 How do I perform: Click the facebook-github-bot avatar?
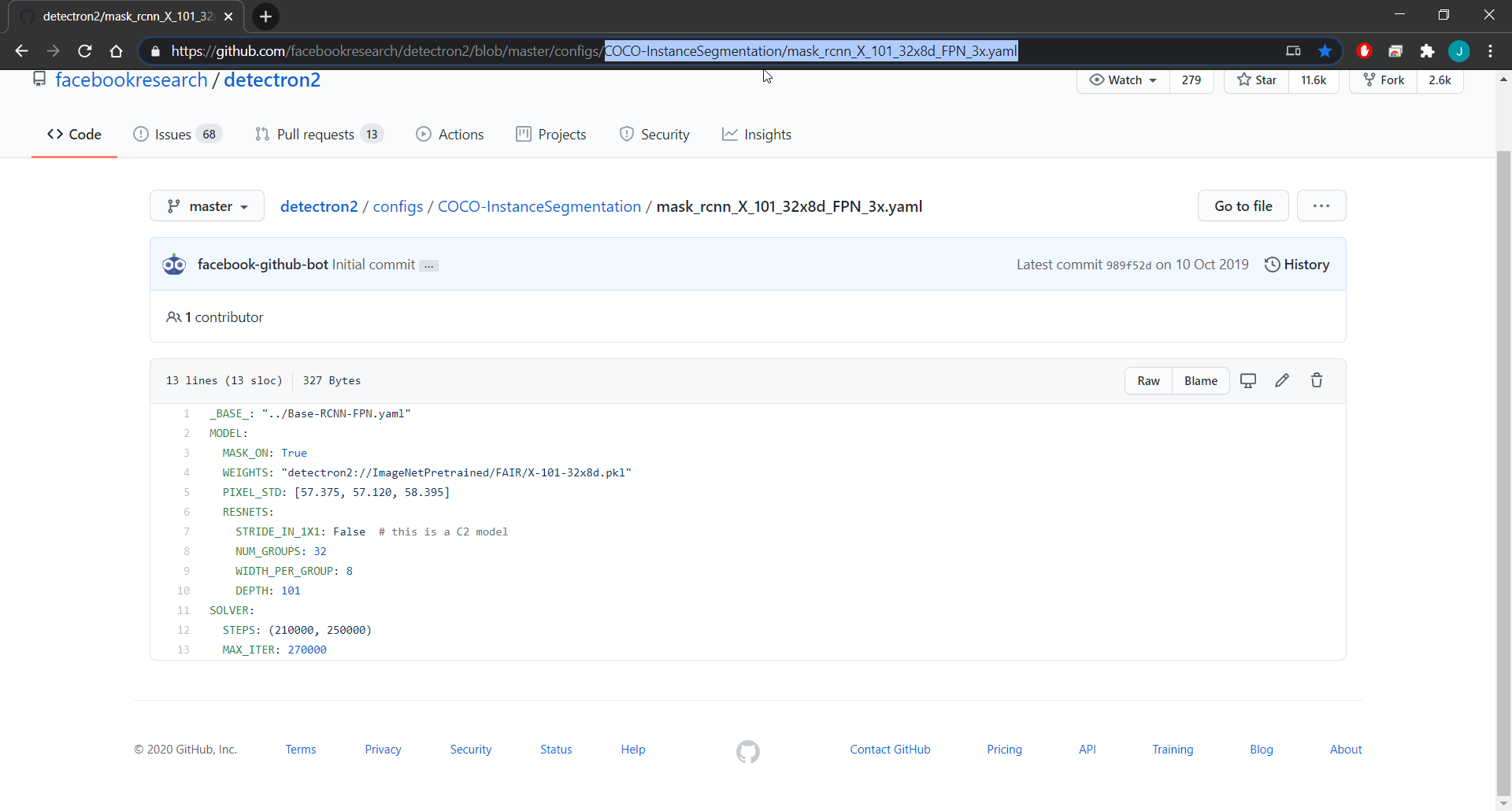pos(174,265)
